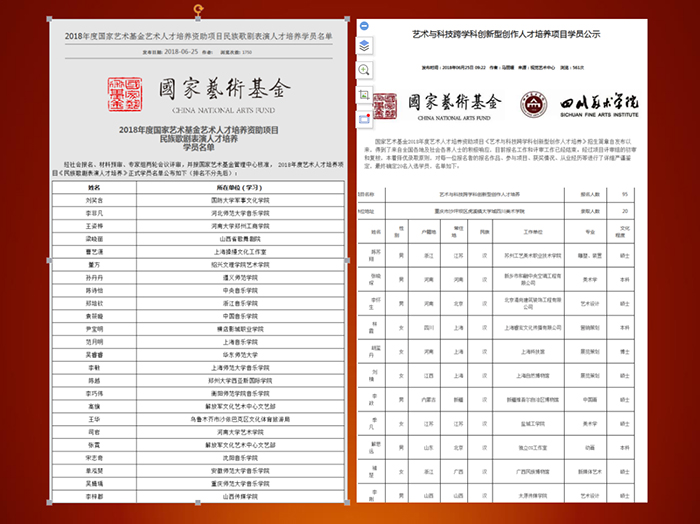Activate the crop image tool
This screenshot has height=524, width=700.
(364, 93)
